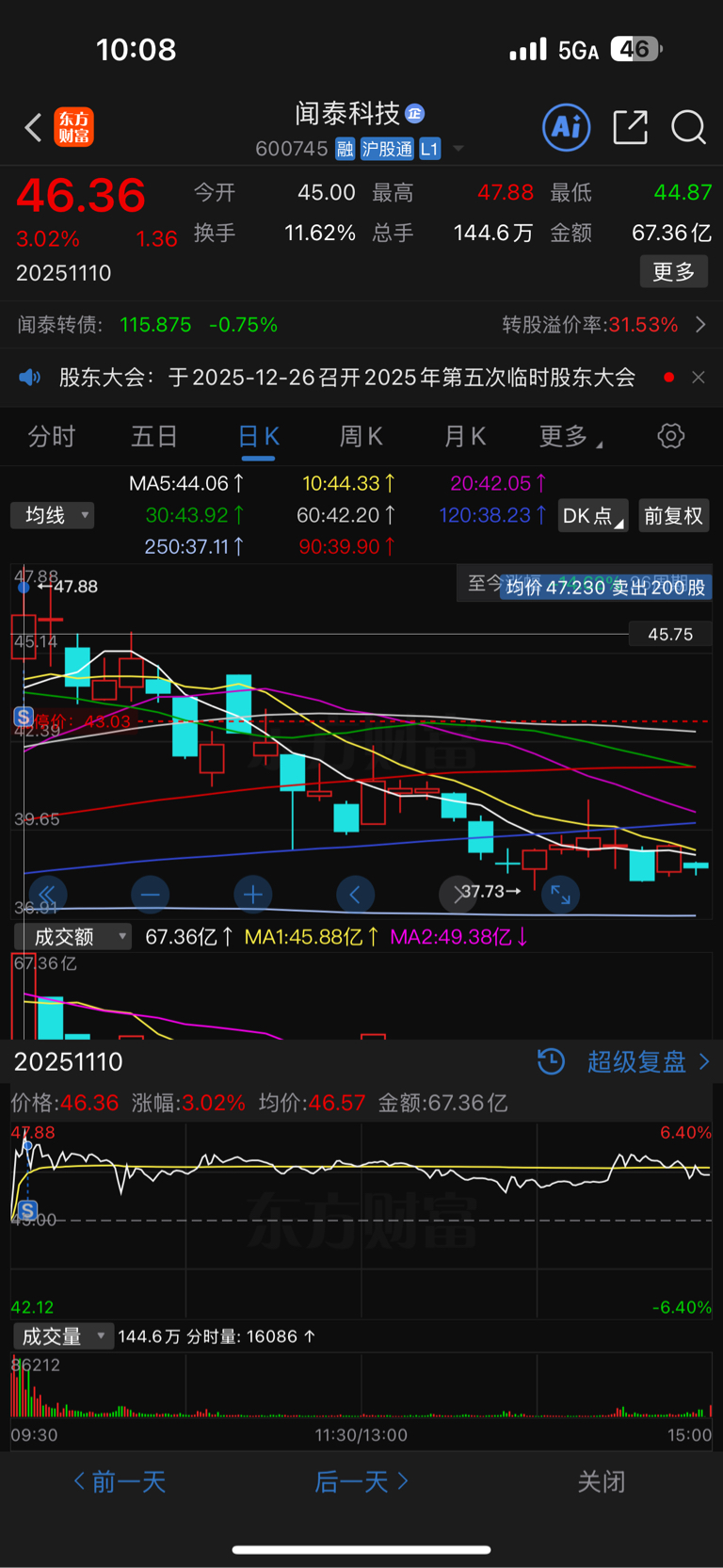Screen dimensions: 723x1568
Task: Move K-line cursor left arrow
Action: pyautogui.click(x=355, y=894)
